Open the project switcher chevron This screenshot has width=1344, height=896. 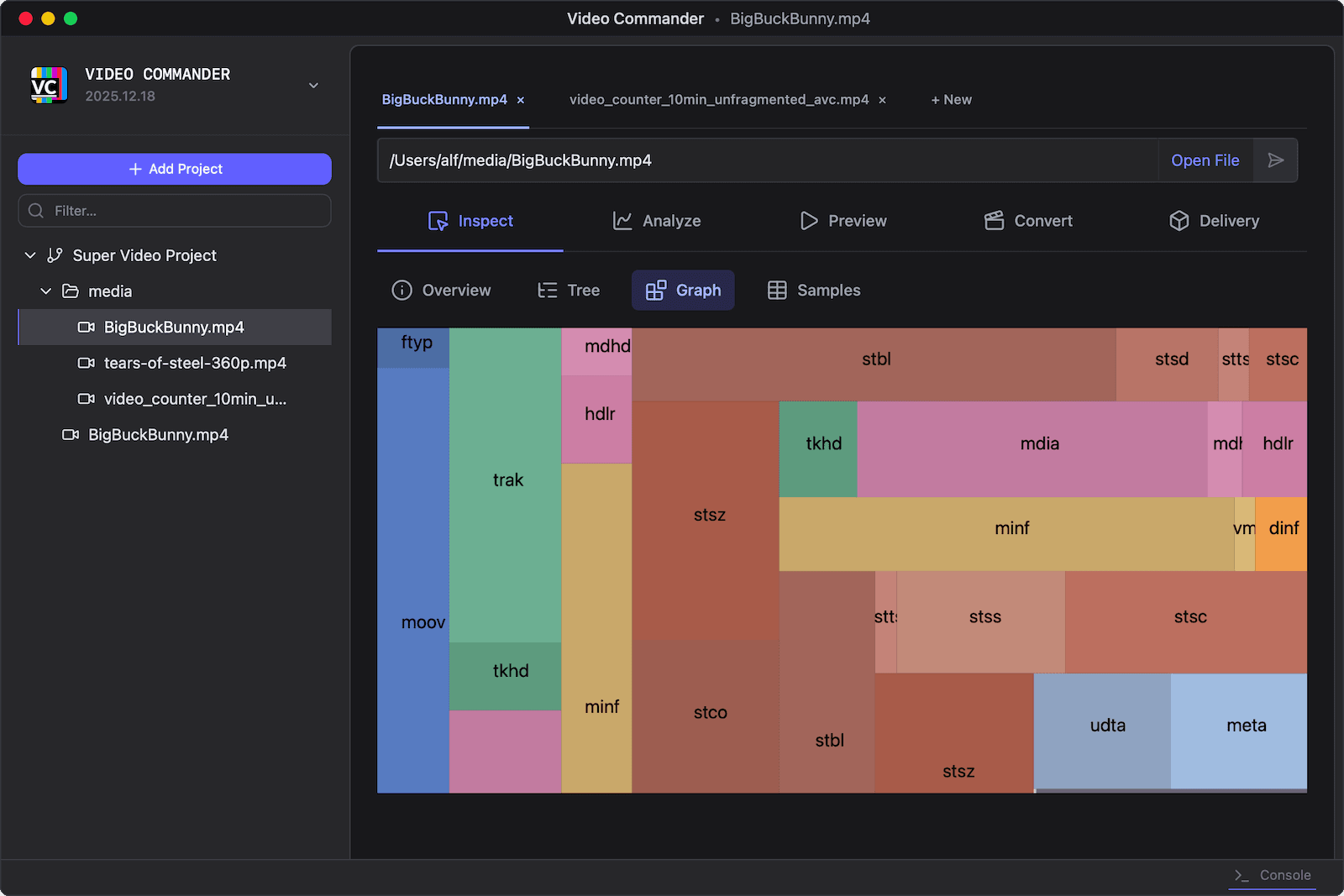click(x=312, y=86)
